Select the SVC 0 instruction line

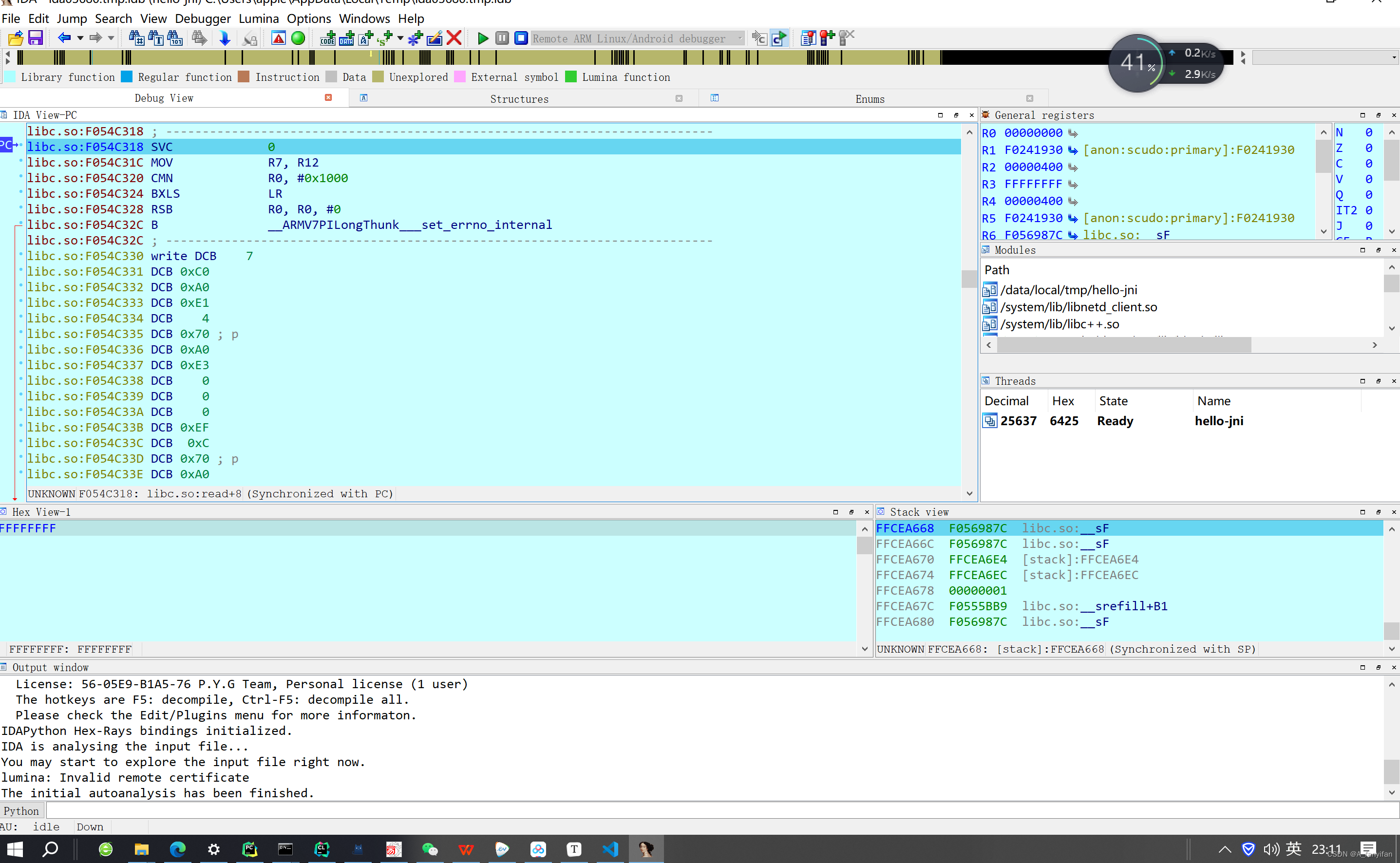point(493,147)
